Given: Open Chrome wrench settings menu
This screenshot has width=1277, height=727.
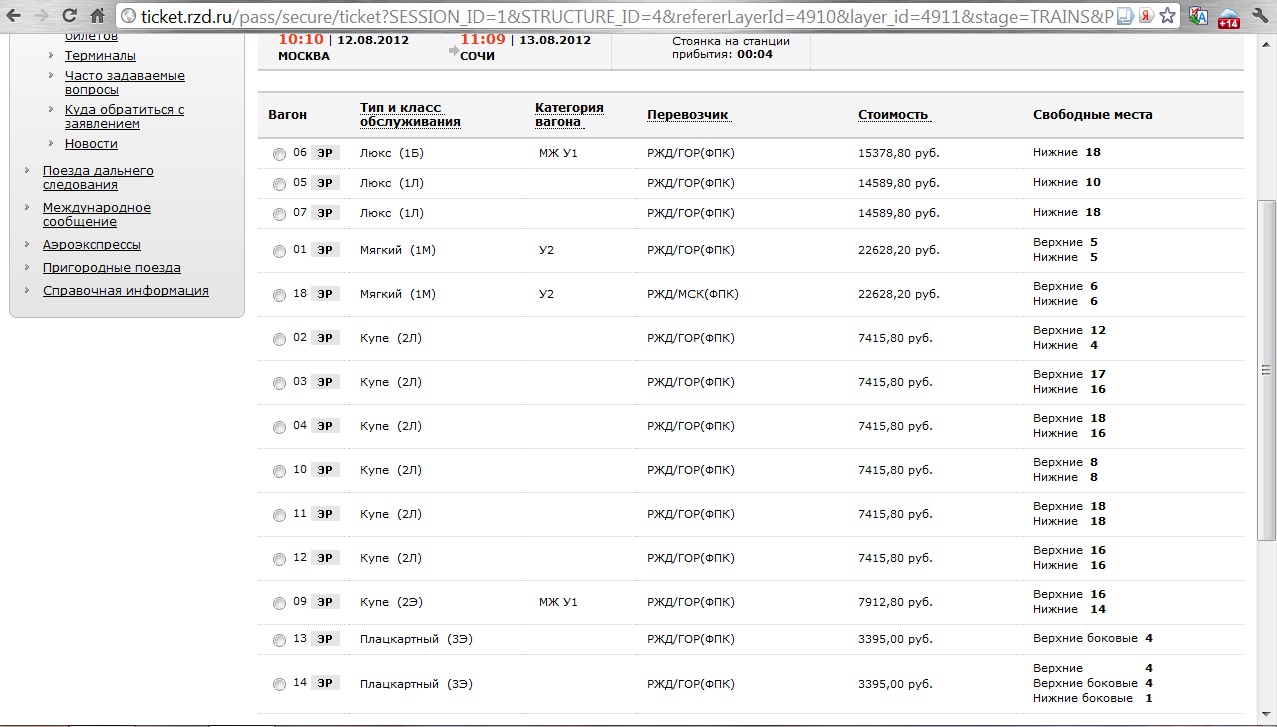Looking at the screenshot, I should click(x=1259, y=16).
